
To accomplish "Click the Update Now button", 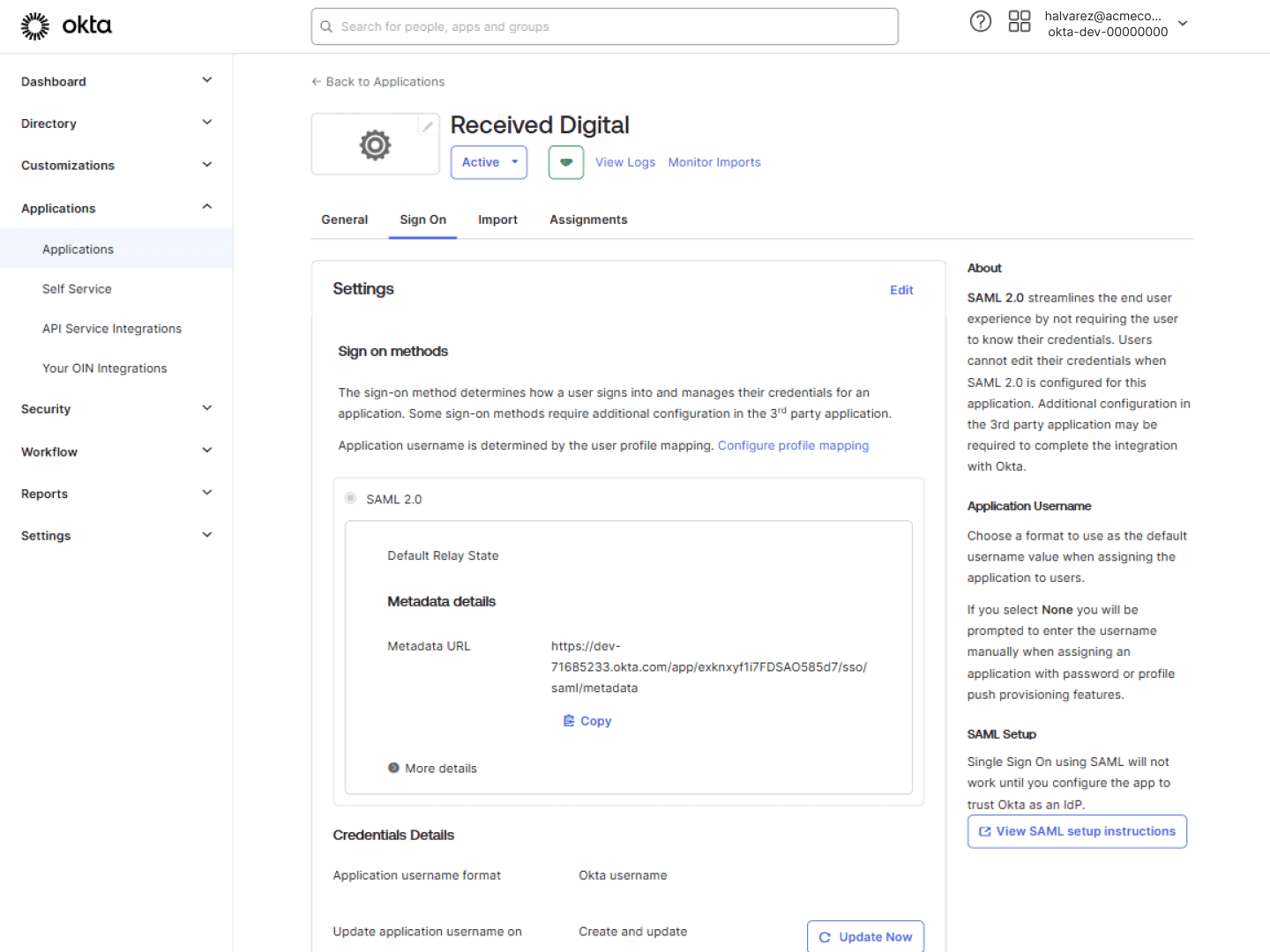I will pyautogui.click(x=865, y=936).
